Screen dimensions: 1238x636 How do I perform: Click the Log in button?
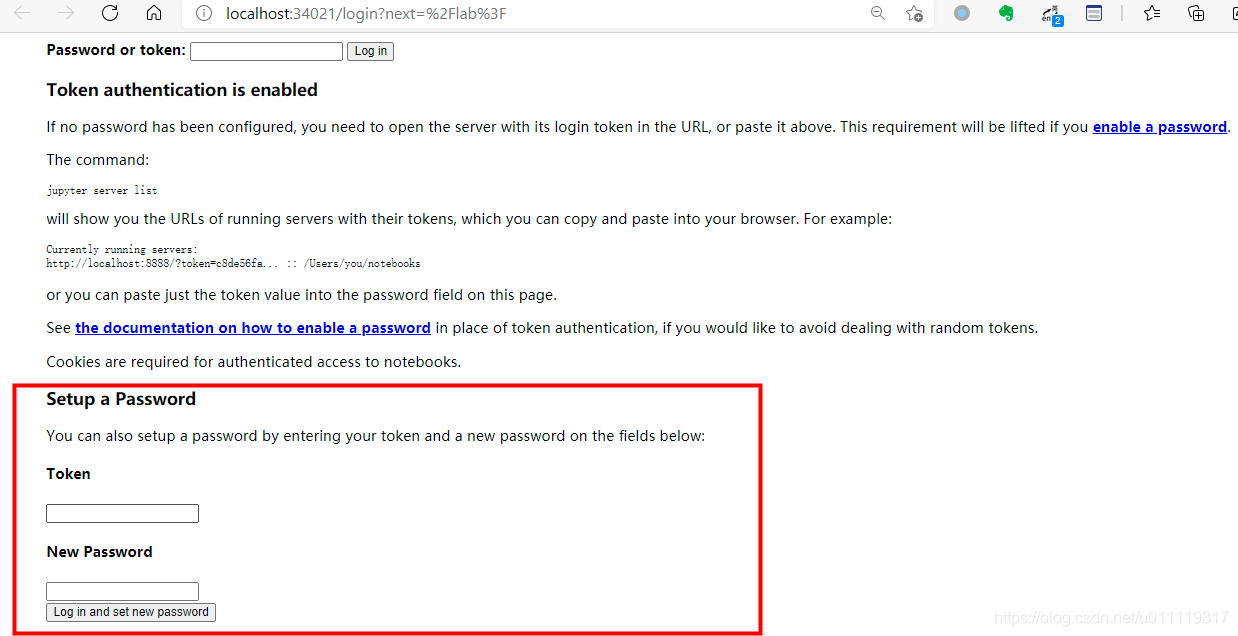[x=370, y=51]
